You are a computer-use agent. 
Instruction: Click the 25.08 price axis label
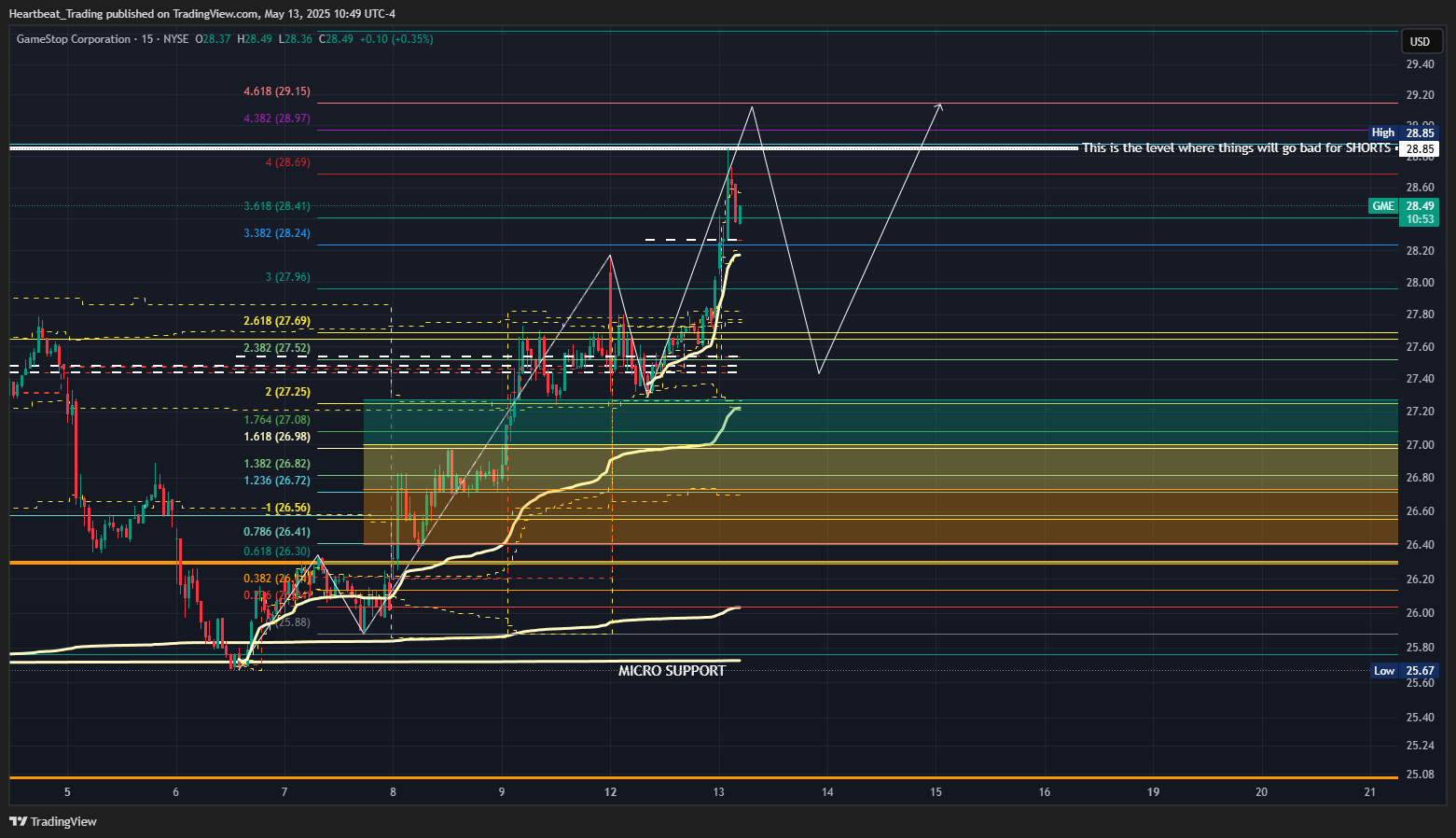coord(1420,775)
